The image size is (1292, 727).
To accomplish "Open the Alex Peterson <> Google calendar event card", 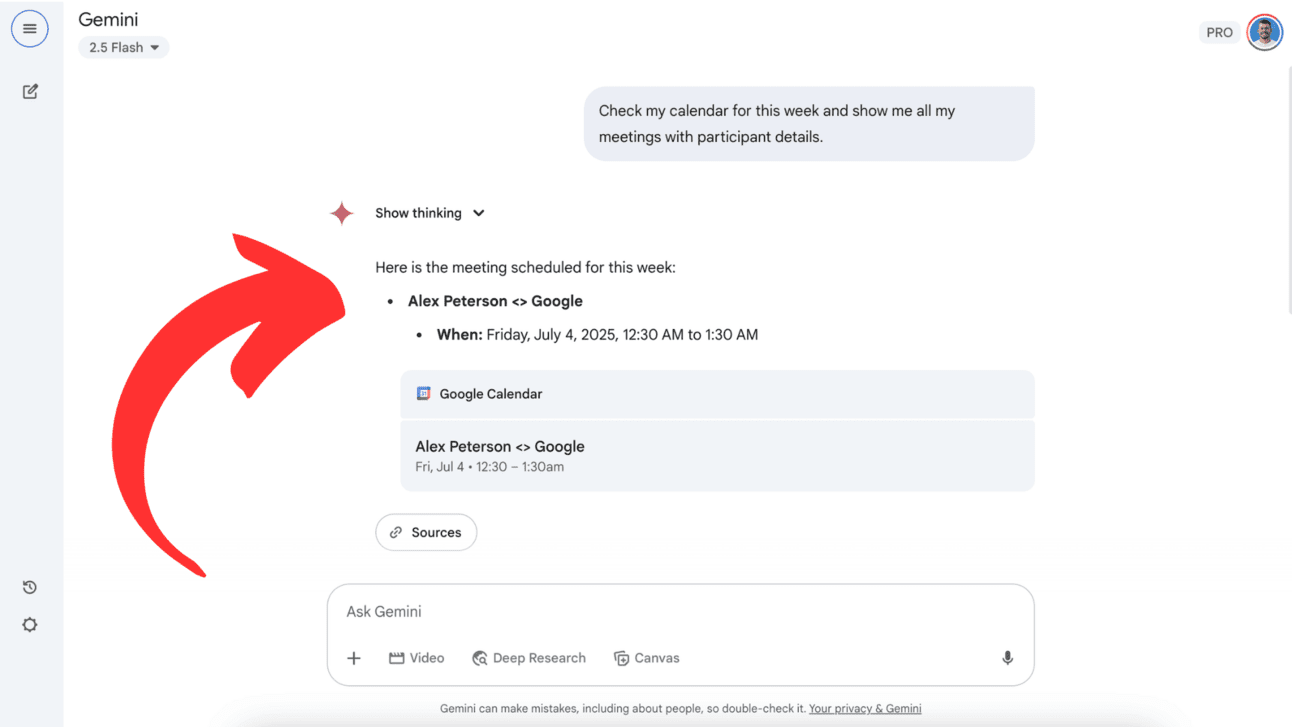I will click(x=717, y=455).
